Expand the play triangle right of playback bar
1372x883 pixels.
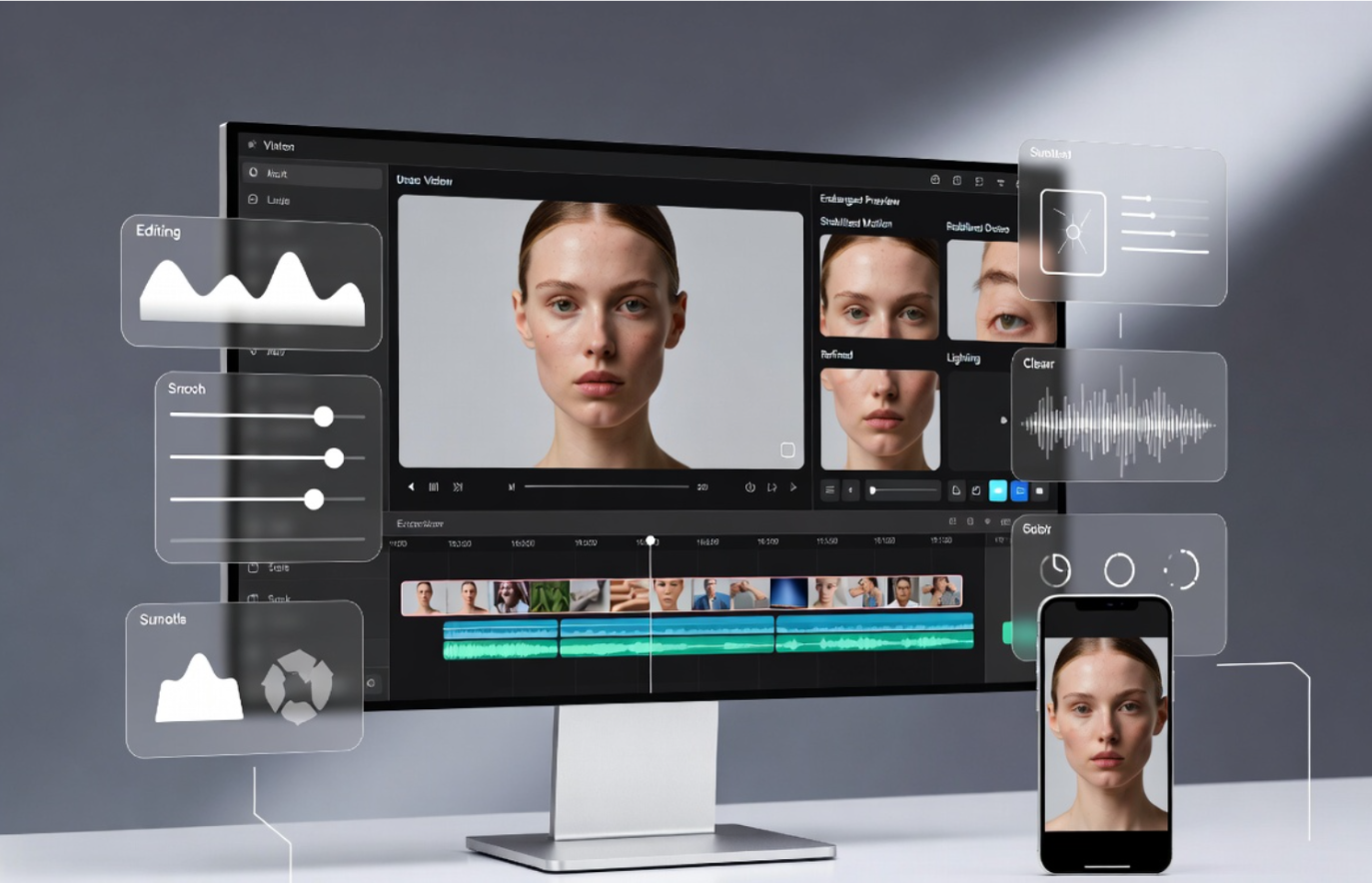(x=793, y=487)
